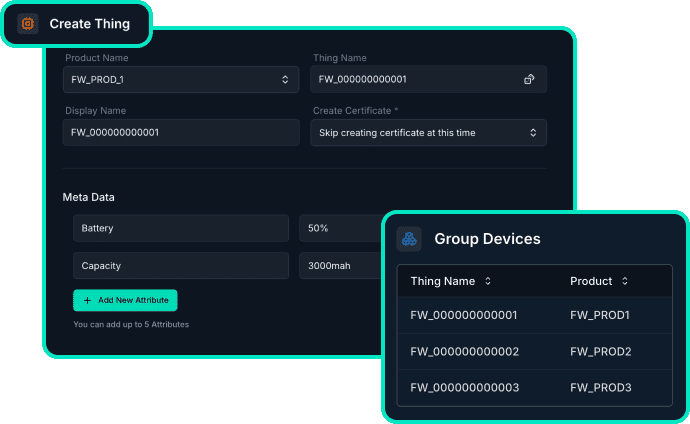
Task: Click the blue cubes Group Devices icon
Action: (409, 239)
